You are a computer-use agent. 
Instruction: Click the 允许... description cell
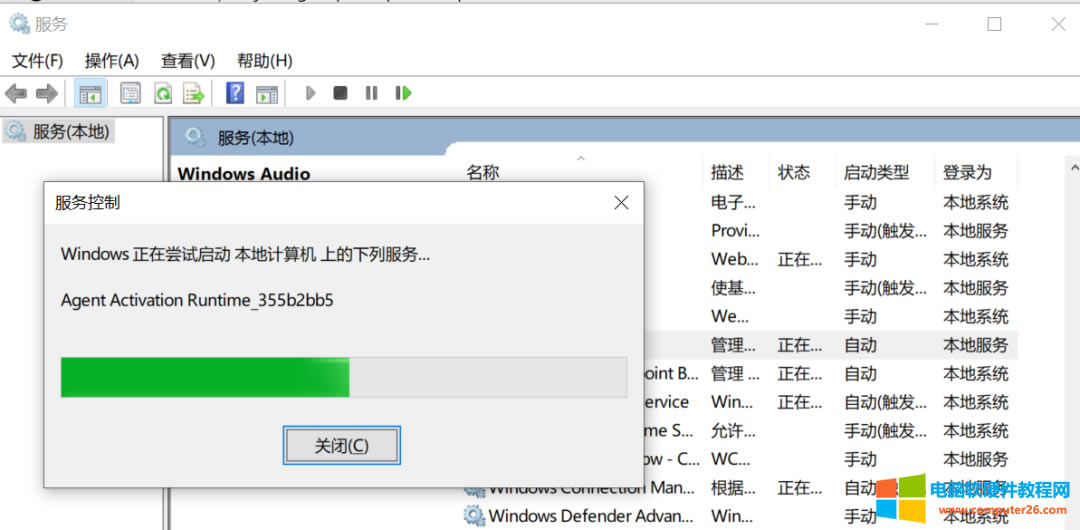point(734,431)
